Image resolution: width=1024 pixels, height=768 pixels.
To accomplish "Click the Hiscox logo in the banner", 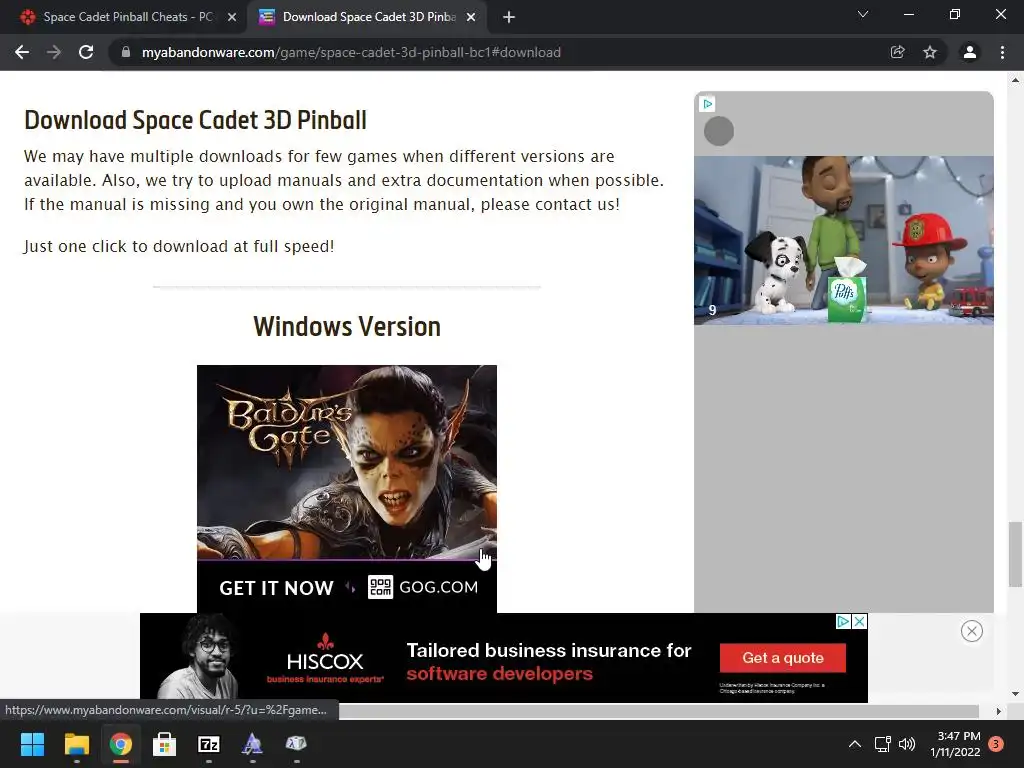I will click(x=325, y=658).
